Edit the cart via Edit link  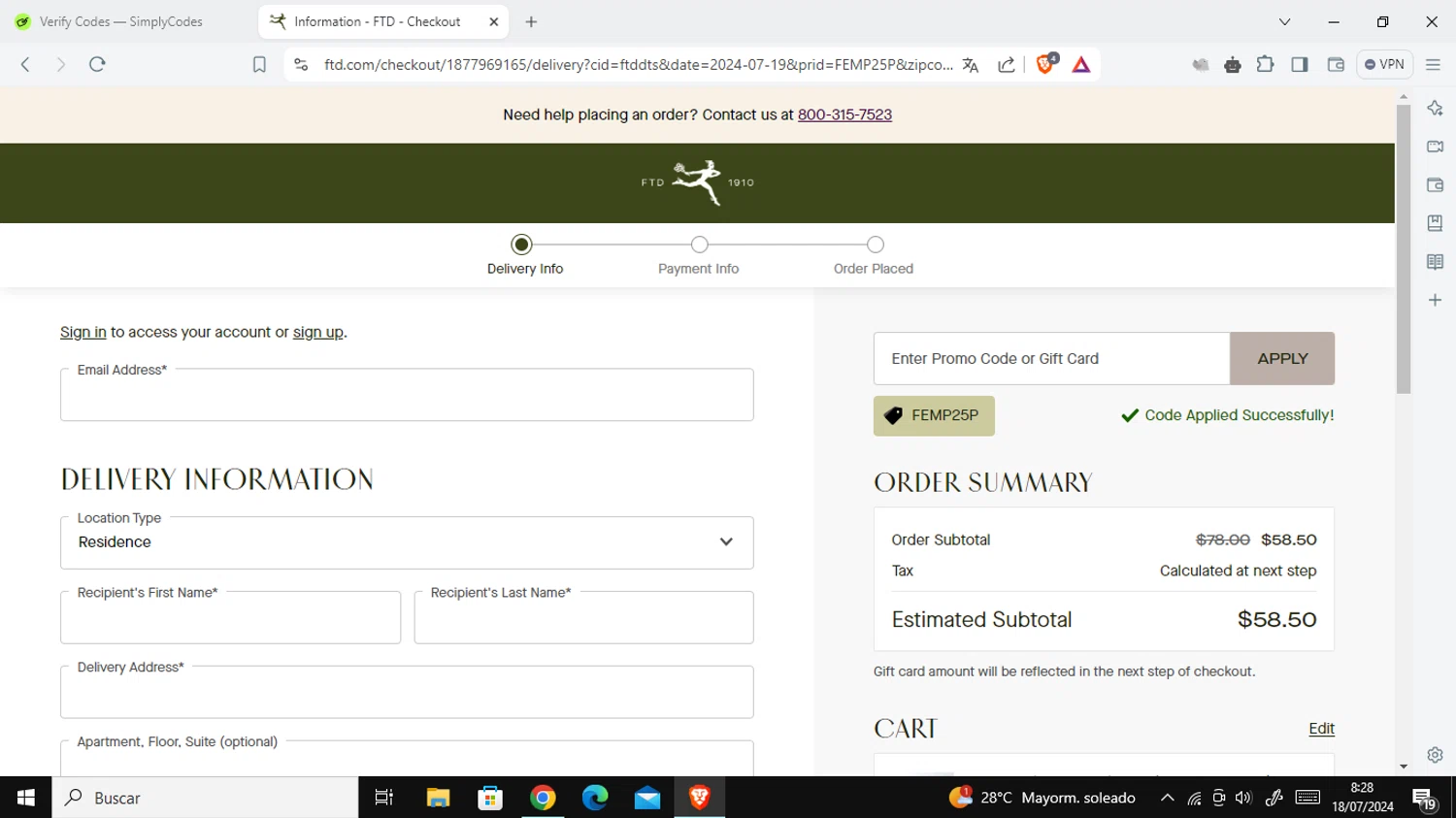pyautogui.click(x=1321, y=729)
